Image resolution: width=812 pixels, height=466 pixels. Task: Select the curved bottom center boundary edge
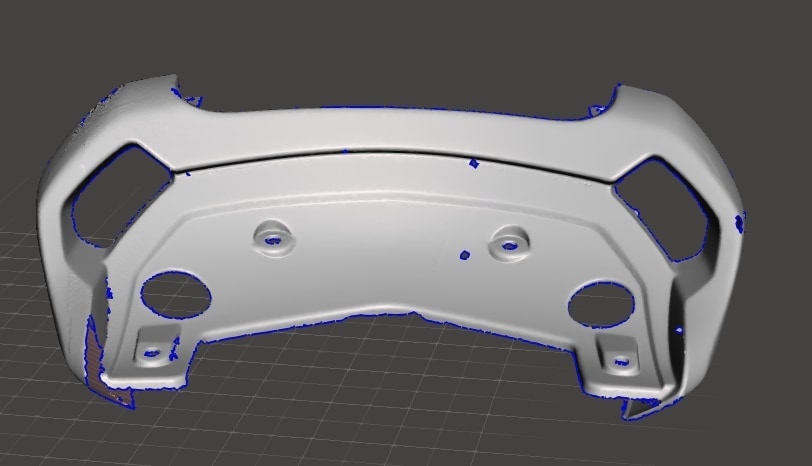(390, 317)
